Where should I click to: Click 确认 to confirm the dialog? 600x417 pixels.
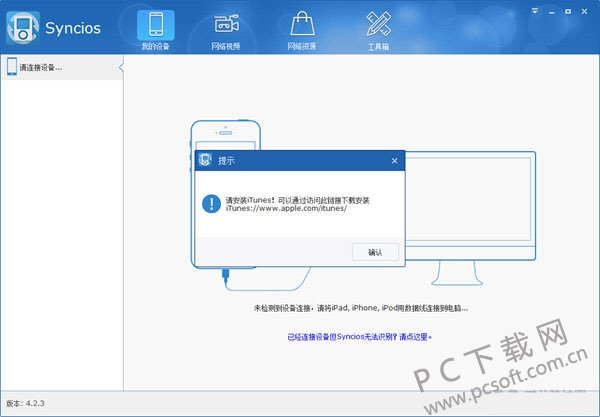tap(375, 252)
